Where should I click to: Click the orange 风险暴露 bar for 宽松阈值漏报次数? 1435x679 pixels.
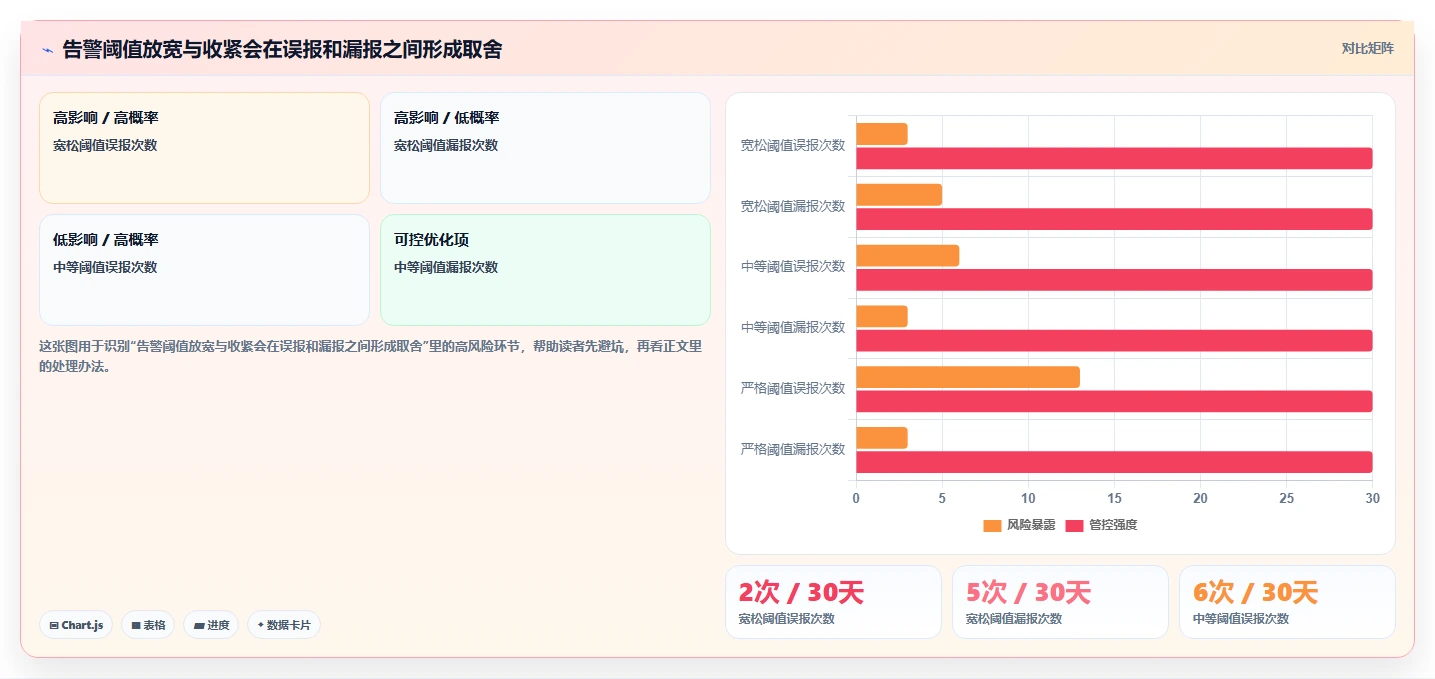coord(899,195)
